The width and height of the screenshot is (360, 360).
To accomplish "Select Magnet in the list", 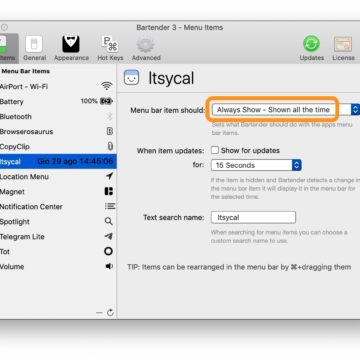I will pos(58,192).
